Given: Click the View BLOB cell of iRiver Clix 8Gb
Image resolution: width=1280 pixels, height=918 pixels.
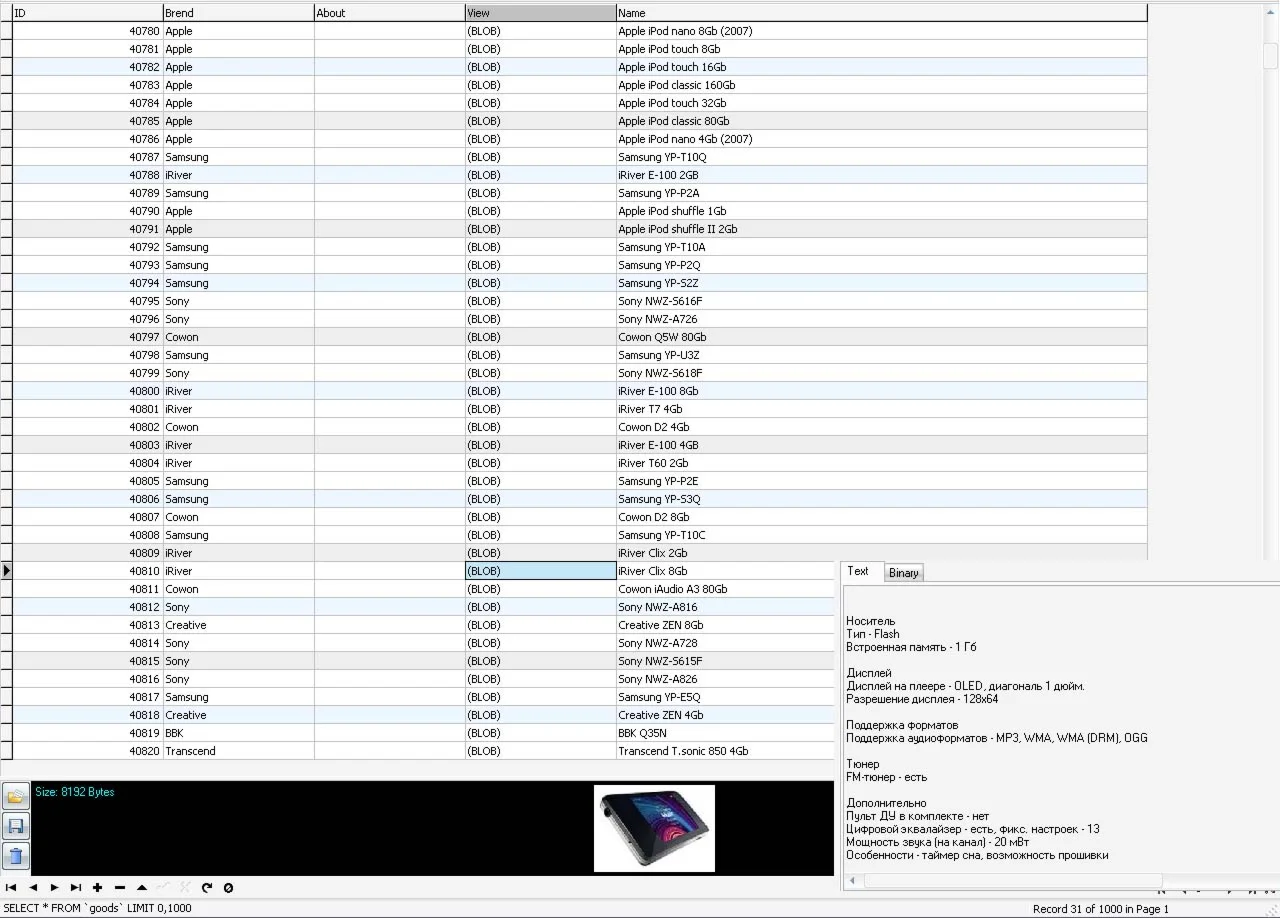Looking at the screenshot, I should 540,571.
